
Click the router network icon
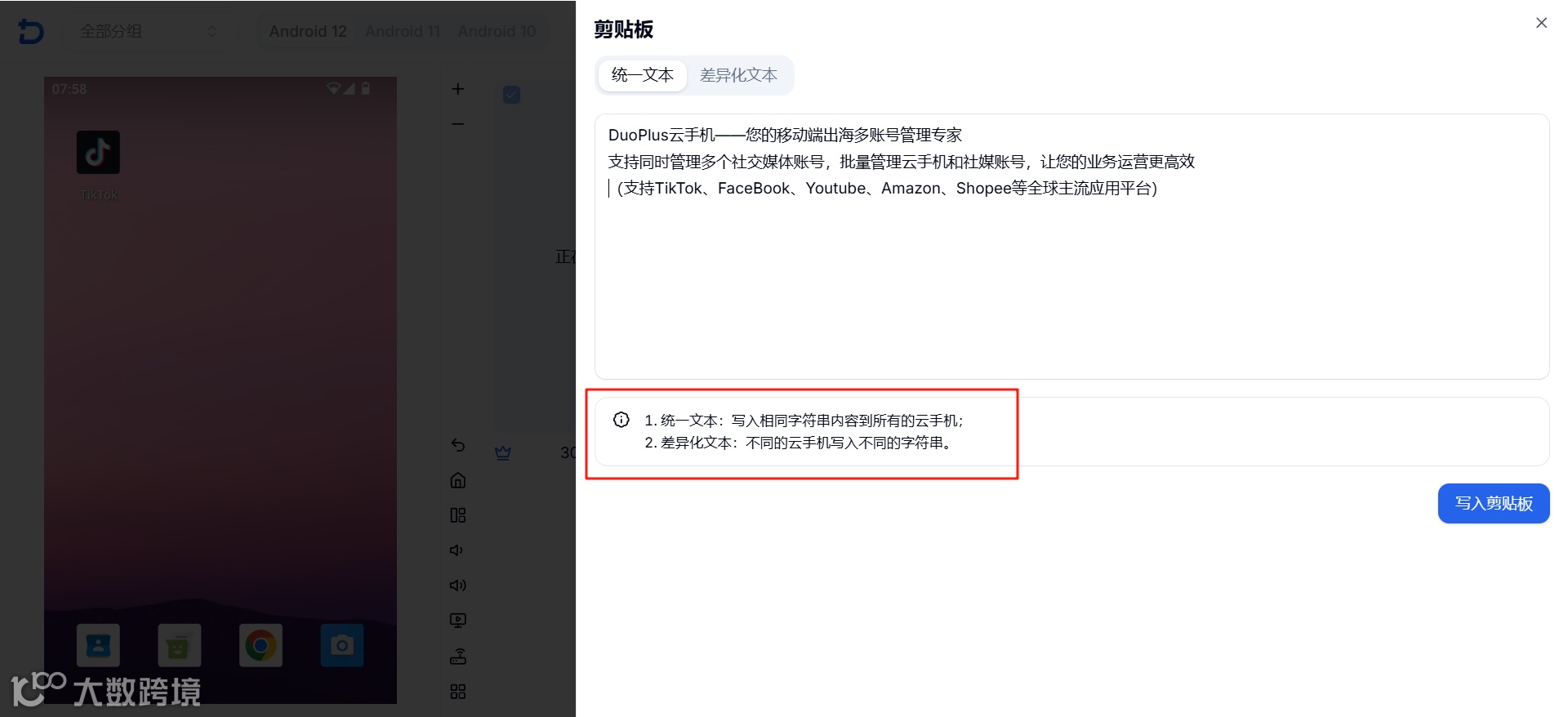[458, 657]
